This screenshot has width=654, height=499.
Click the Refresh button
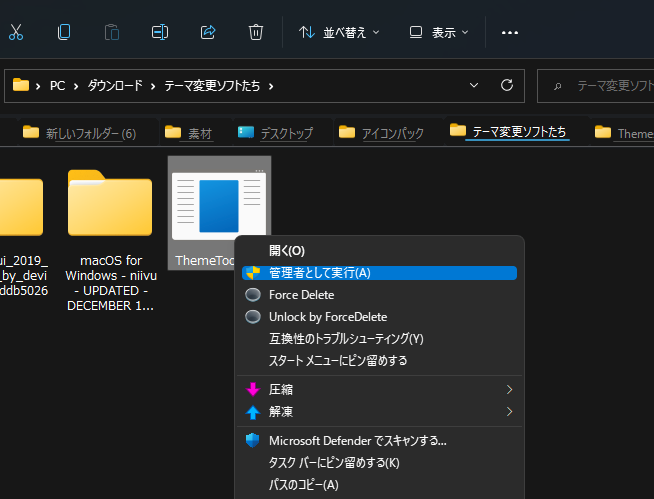click(x=507, y=85)
